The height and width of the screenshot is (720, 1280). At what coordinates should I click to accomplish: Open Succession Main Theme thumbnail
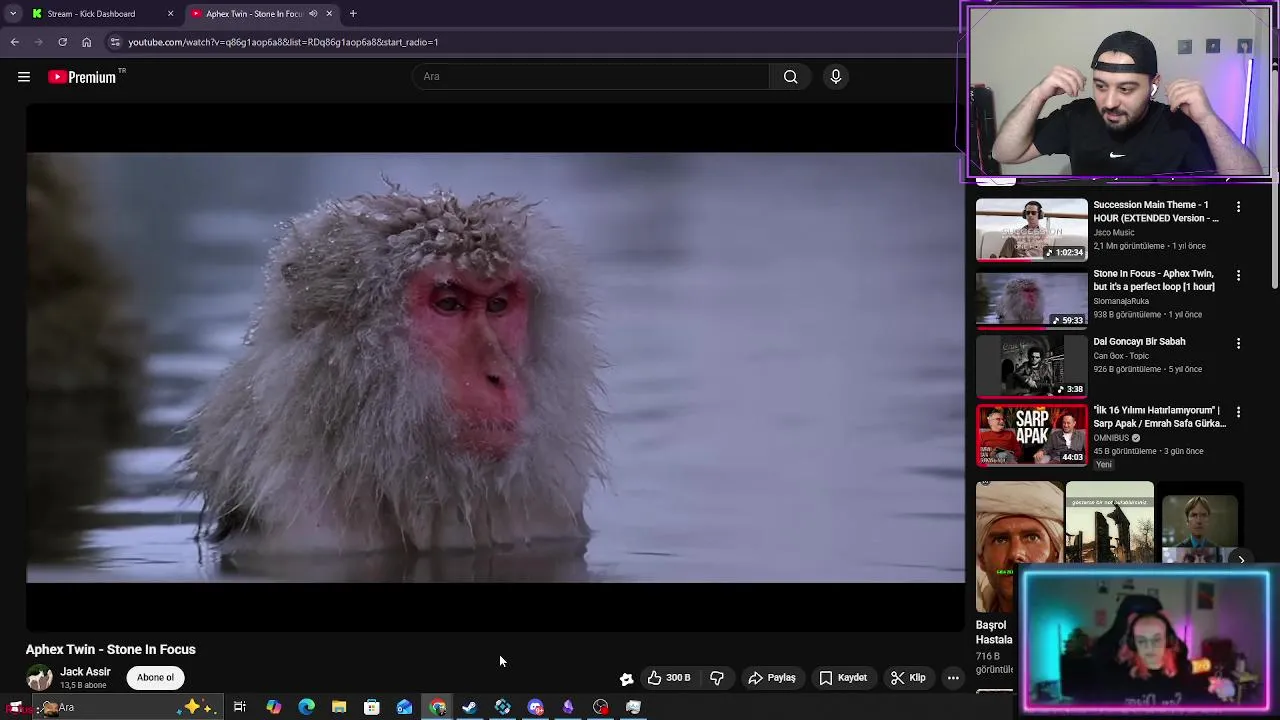(1031, 229)
